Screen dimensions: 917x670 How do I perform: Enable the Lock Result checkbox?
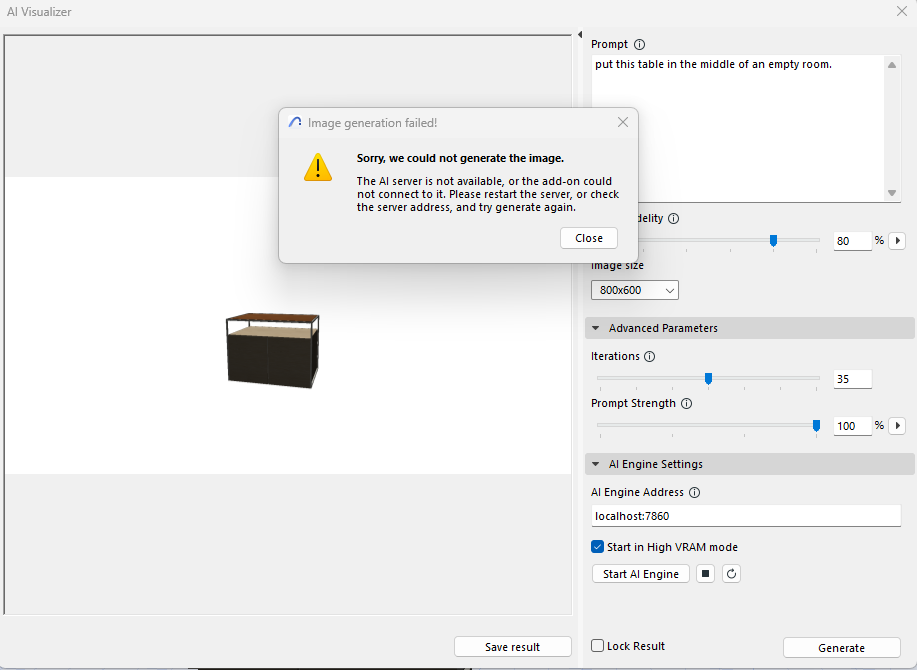pos(598,646)
